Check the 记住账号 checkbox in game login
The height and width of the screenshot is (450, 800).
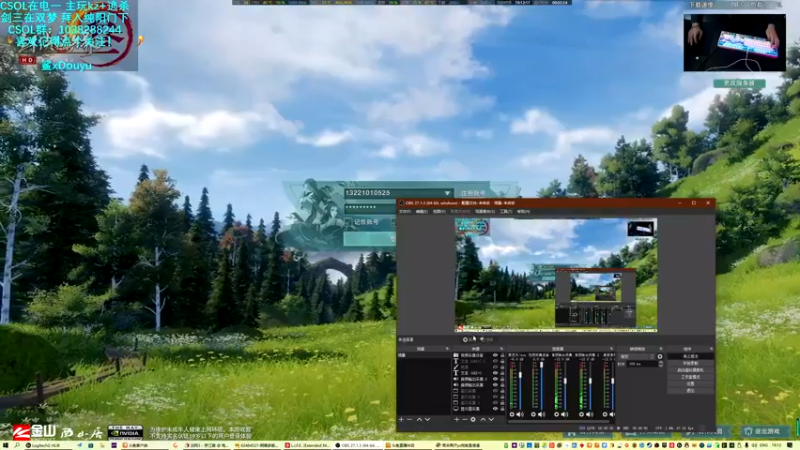pos(348,222)
